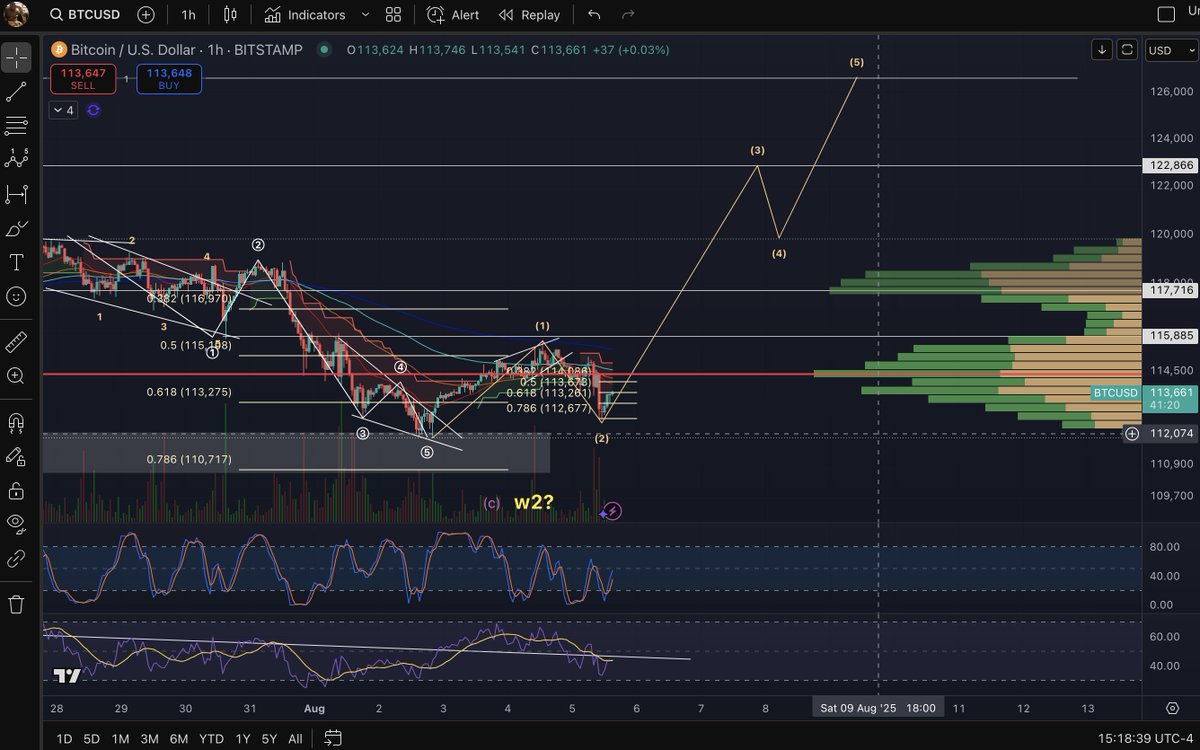Select the ruler measure tool
Image resolution: width=1200 pixels, height=750 pixels.
click(x=16, y=342)
